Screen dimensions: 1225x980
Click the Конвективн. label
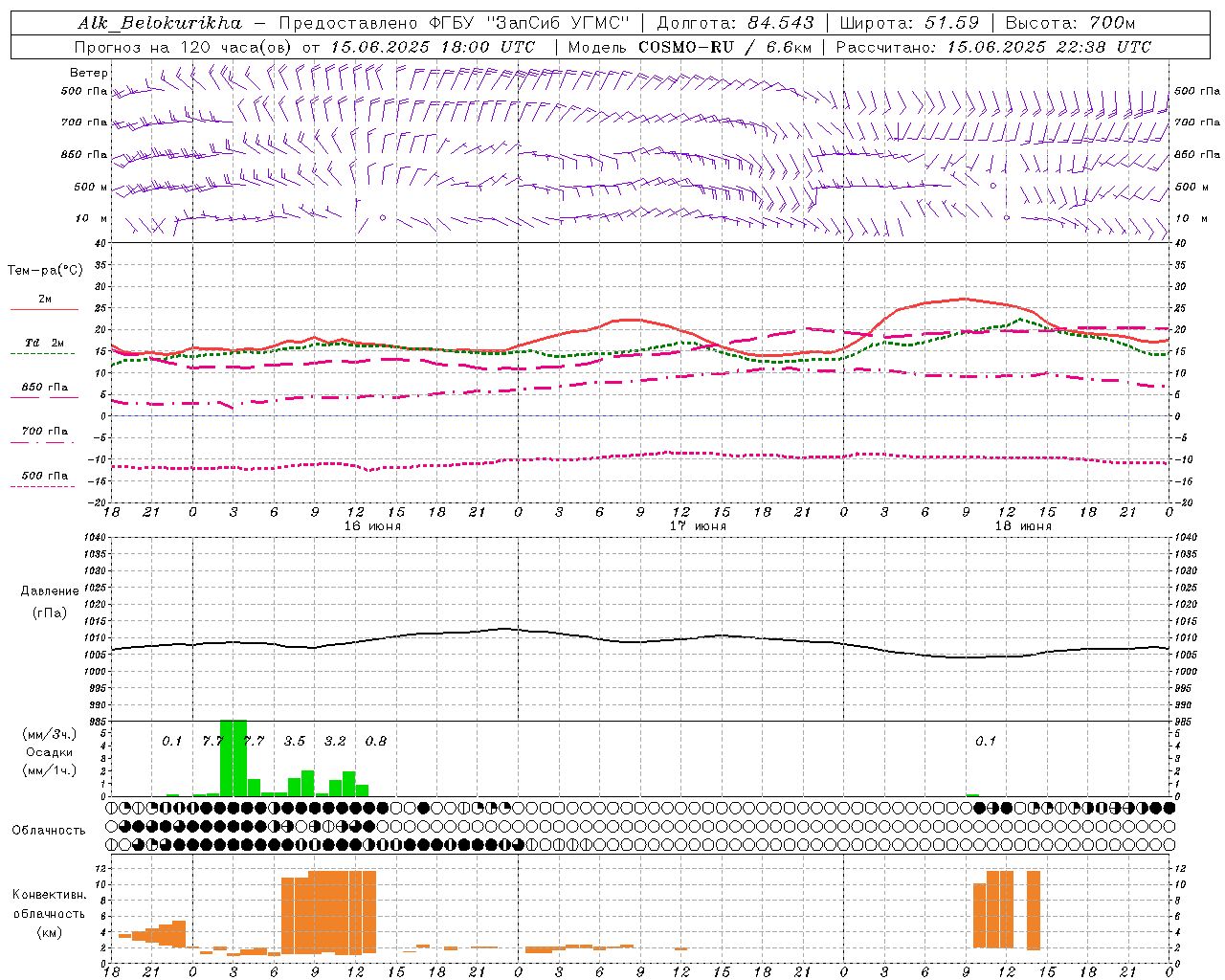pyautogui.click(x=49, y=895)
